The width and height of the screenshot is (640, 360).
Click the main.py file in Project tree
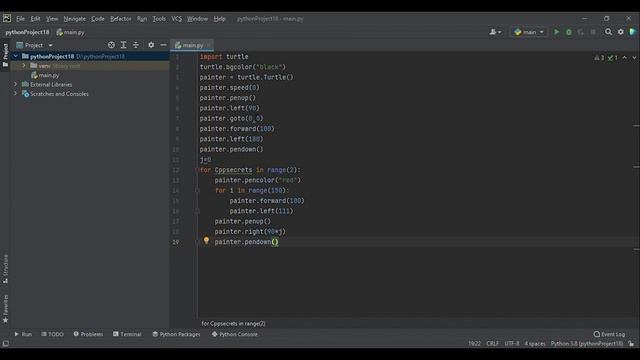click(45, 75)
